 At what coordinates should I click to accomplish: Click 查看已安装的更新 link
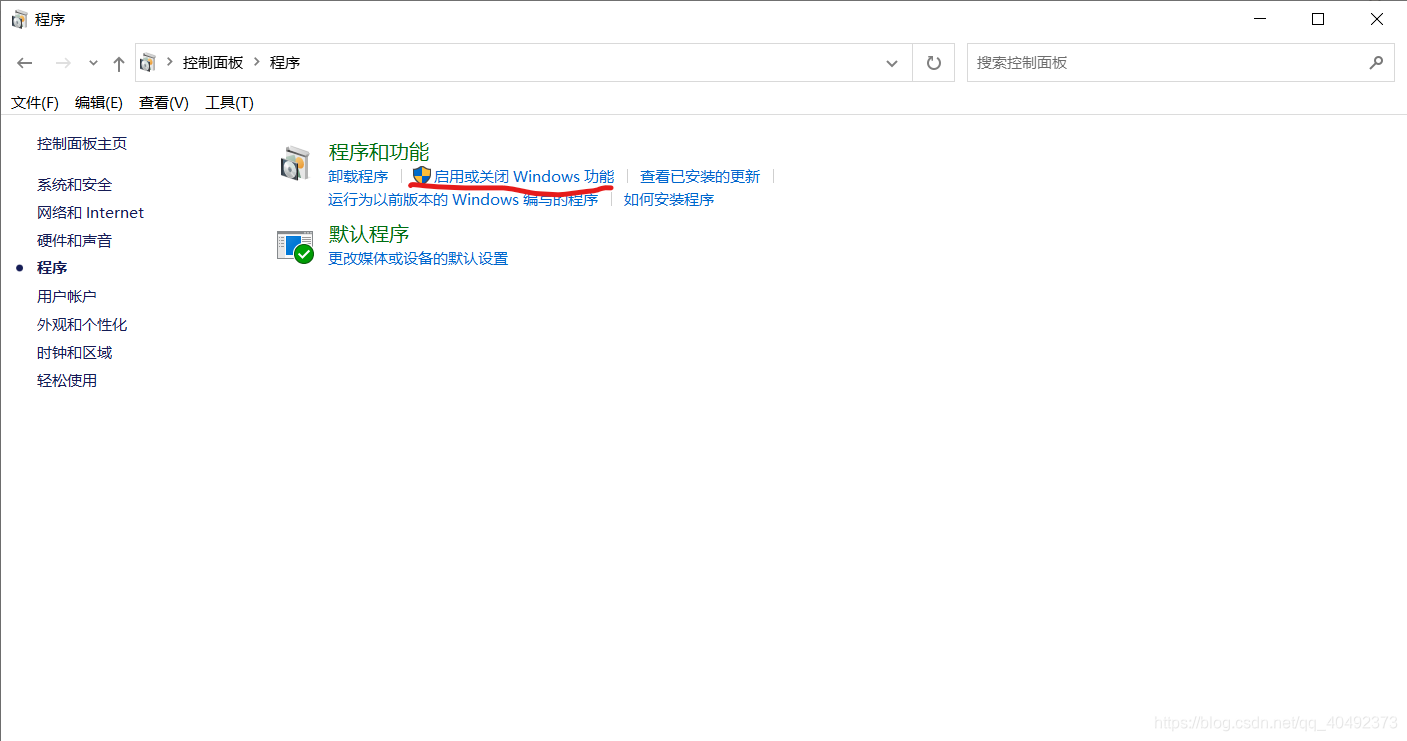point(700,177)
